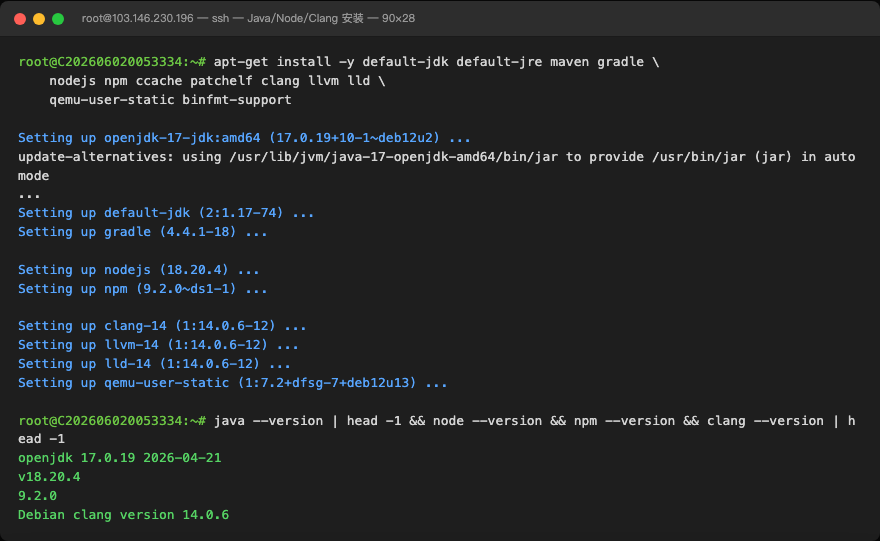
Task: Click "openjdk 17.0.19 2026-04-21" output
Action: click(120, 458)
